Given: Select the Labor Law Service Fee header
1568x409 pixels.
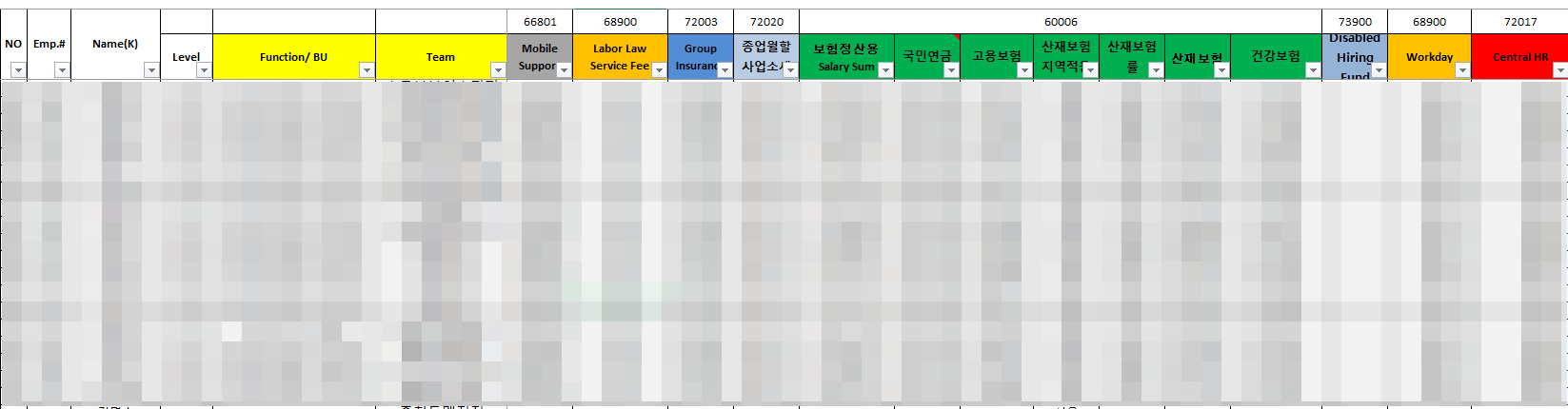Looking at the screenshot, I should [620, 57].
